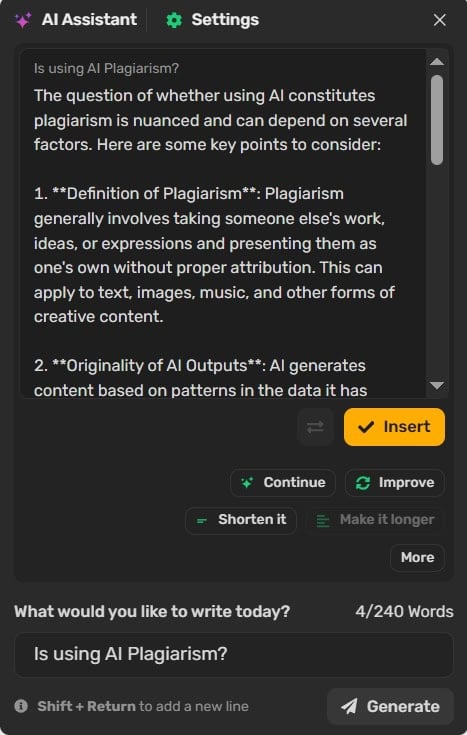Image resolution: width=467 pixels, height=735 pixels.
Task: Click the prompt input field
Action: (x=234, y=654)
